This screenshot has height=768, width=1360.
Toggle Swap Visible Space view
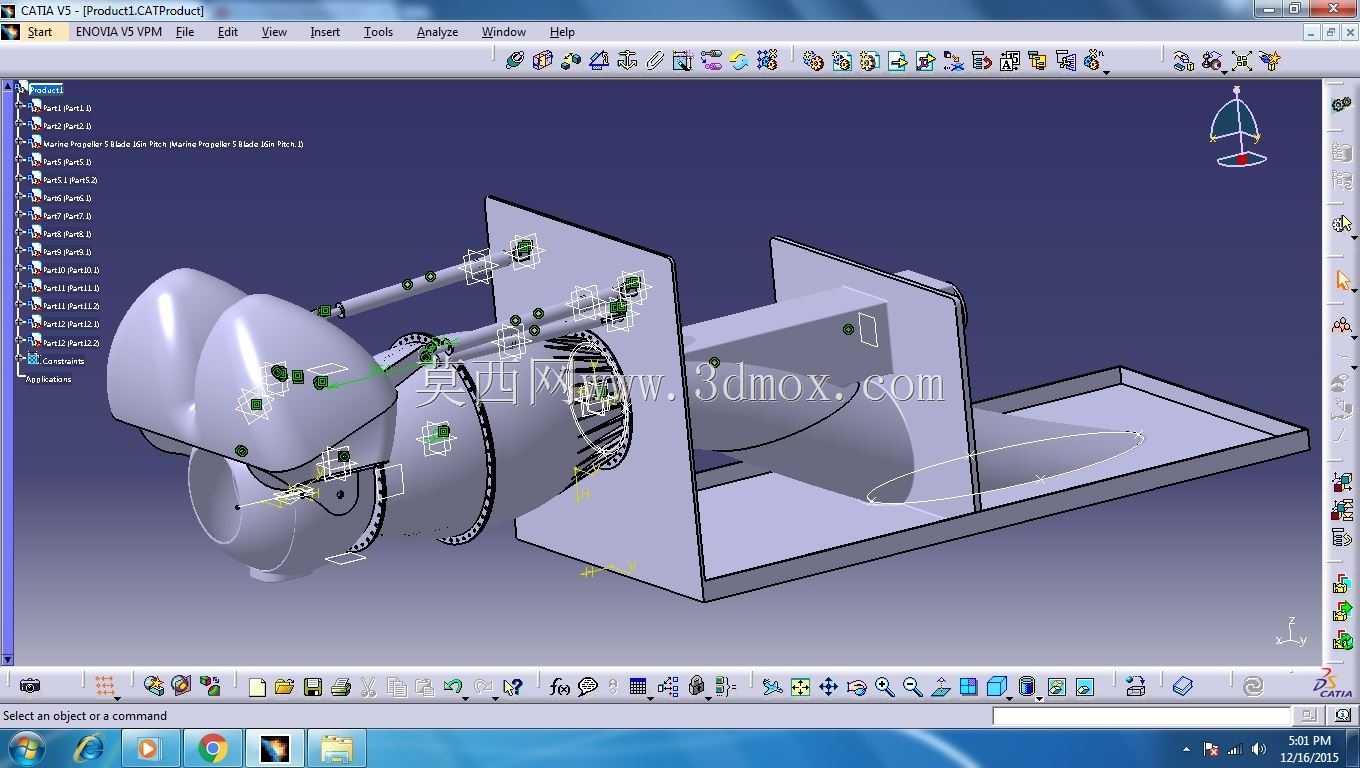pyautogui.click(x=1084, y=687)
